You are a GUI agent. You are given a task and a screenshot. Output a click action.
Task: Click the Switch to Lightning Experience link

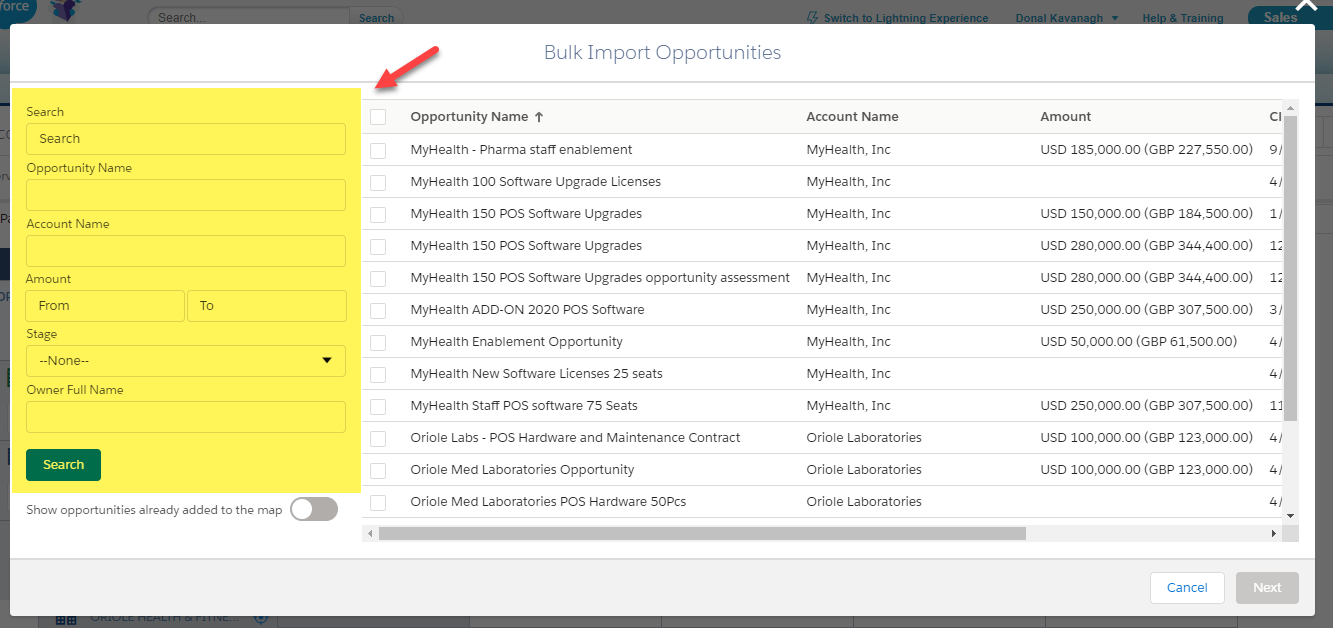point(897,18)
